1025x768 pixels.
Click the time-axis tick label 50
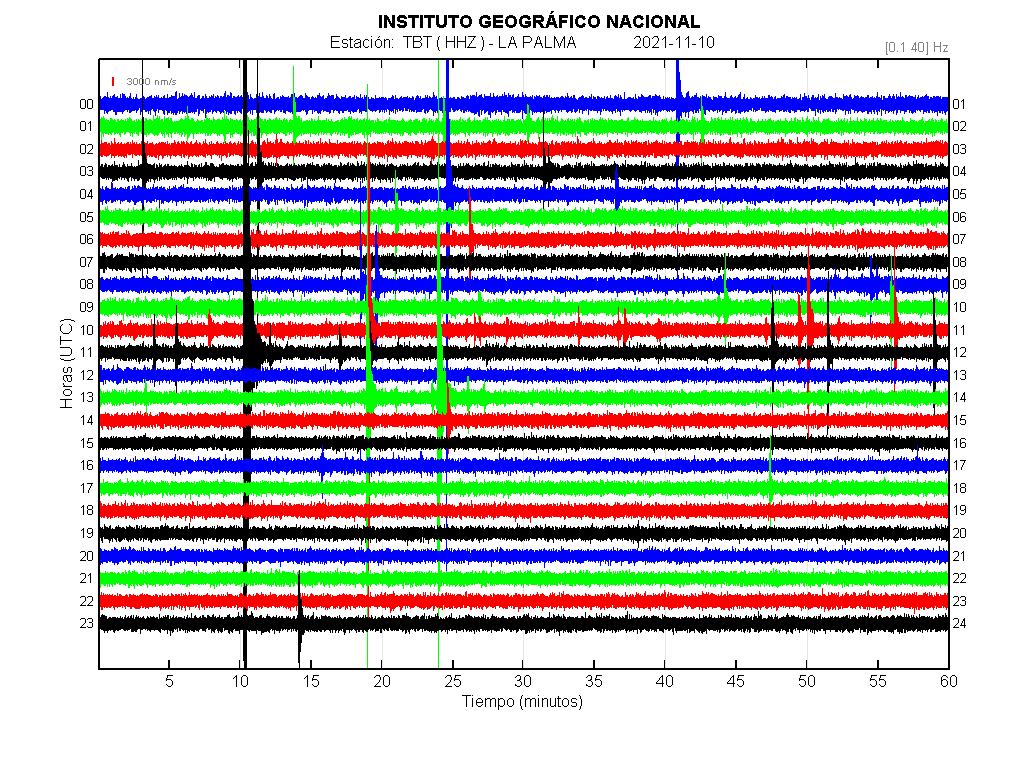[x=807, y=681]
